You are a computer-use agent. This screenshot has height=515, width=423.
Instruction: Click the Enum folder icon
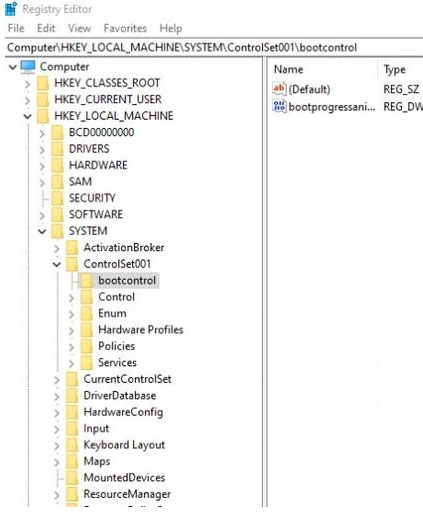click(87, 313)
